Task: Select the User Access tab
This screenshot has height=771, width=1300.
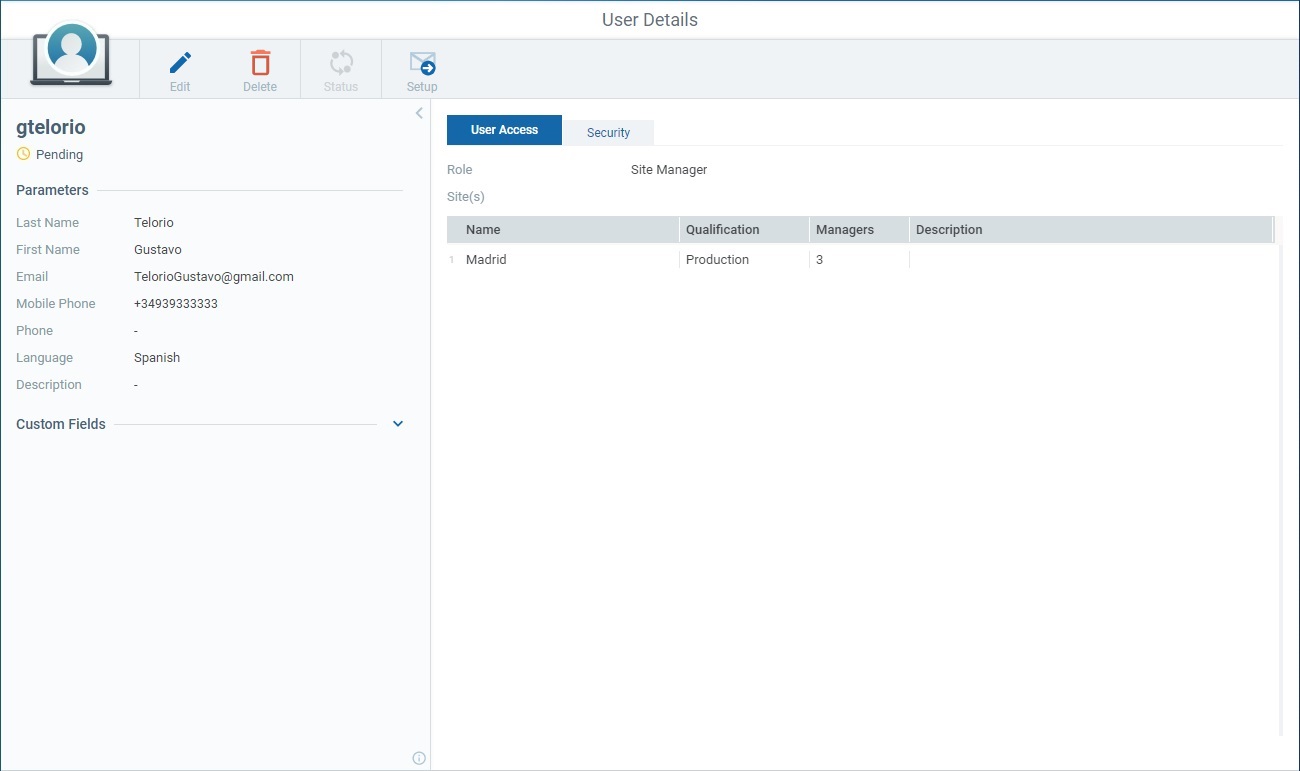Action: [504, 130]
